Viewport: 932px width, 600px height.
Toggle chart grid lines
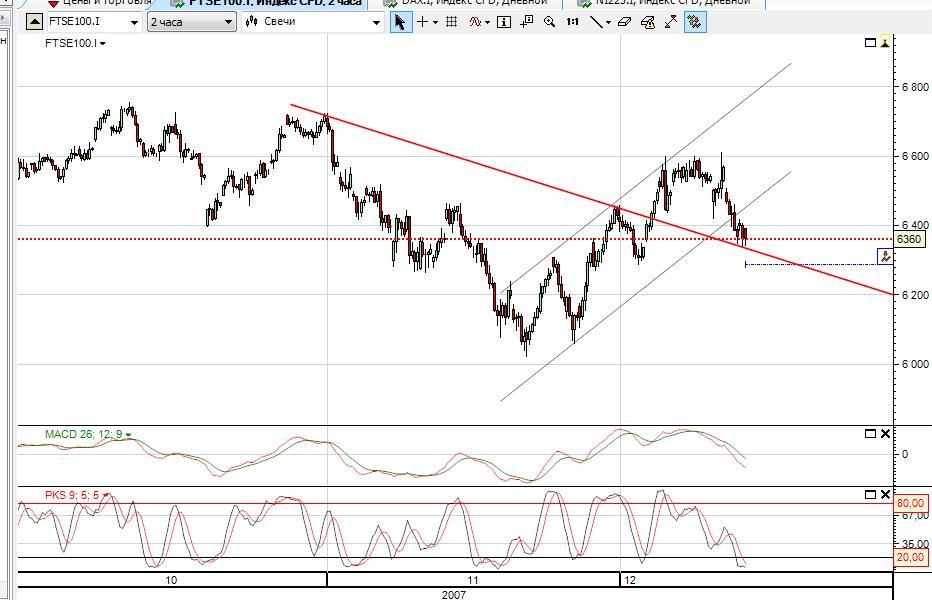click(x=452, y=22)
